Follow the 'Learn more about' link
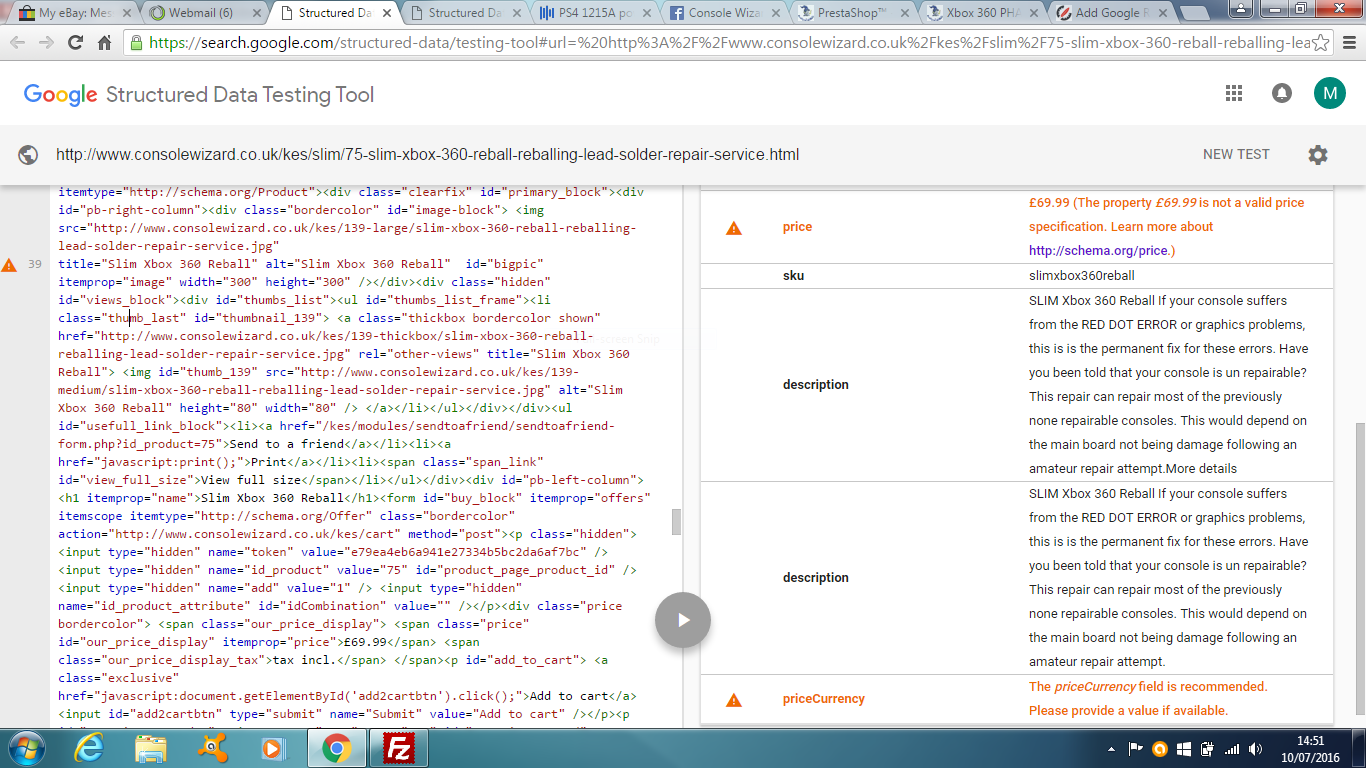This screenshot has width=1366, height=768. pos(1162,227)
